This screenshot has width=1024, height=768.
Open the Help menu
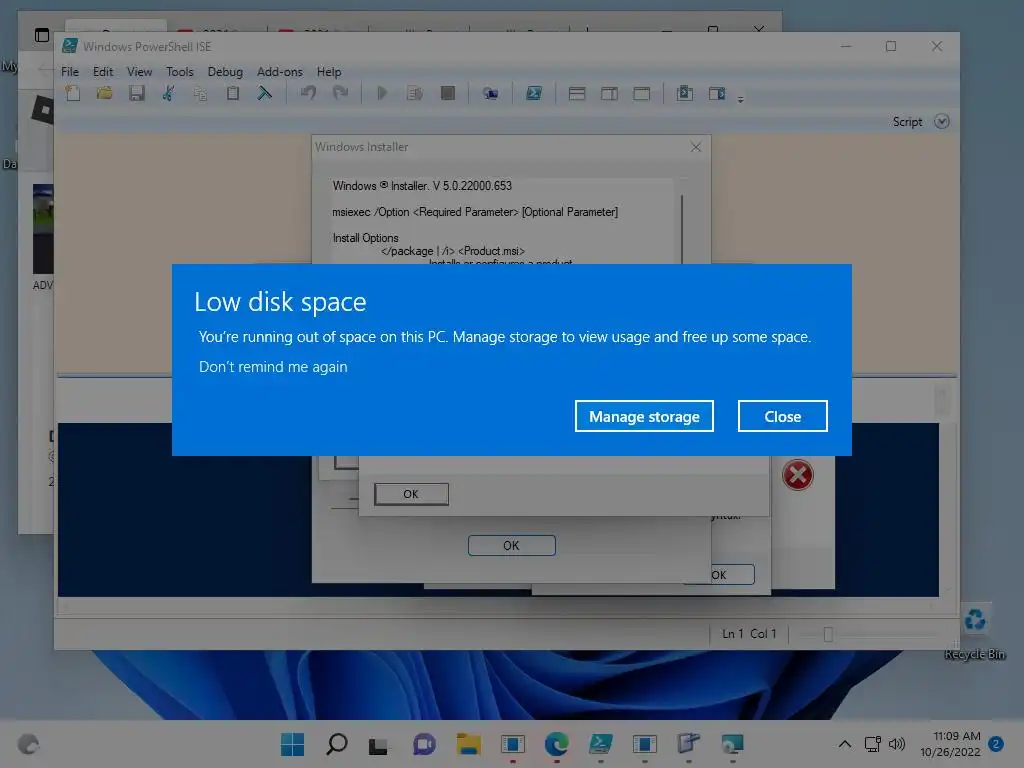(329, 72)
